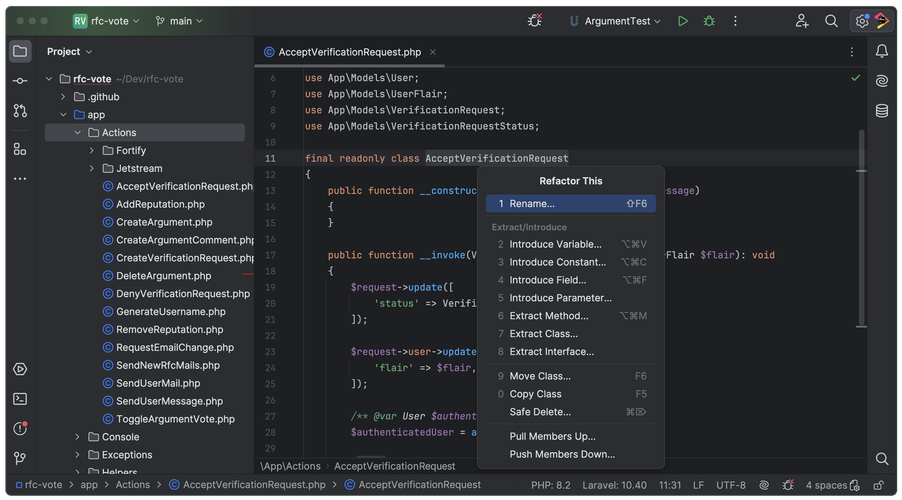Close the AcceptVerificationRequest.php tab

[x=433, y=52]
